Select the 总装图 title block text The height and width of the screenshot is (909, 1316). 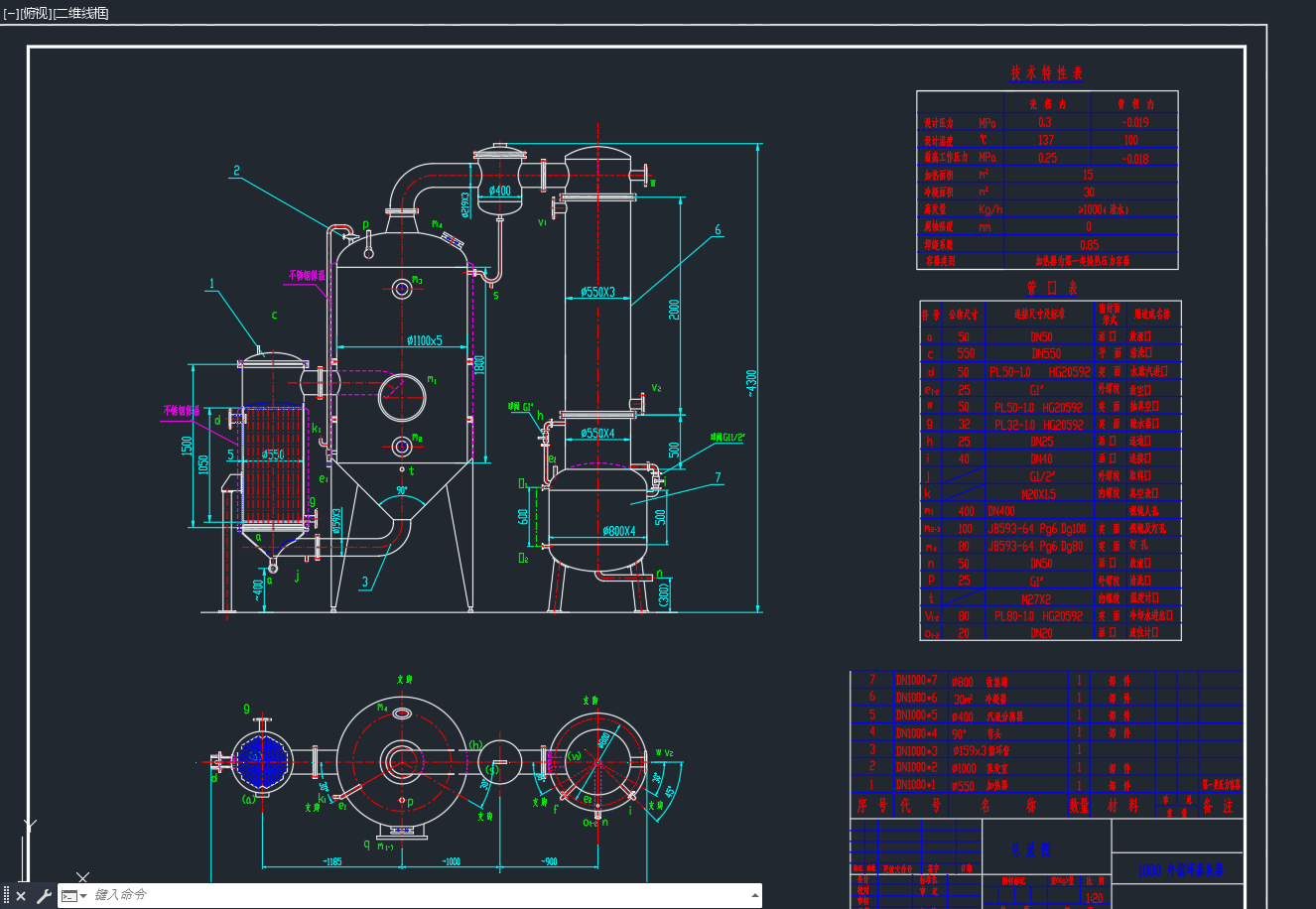[x=1030, y=849]
